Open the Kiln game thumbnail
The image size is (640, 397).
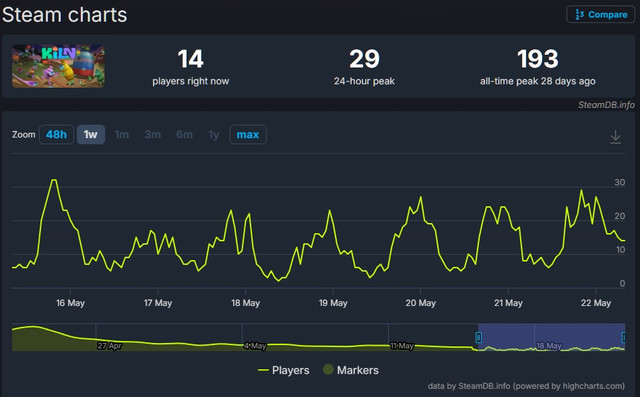coord(58,66)
